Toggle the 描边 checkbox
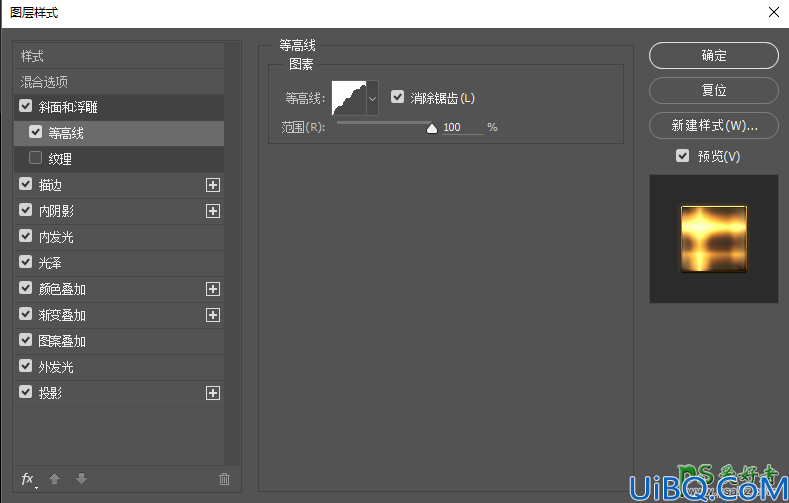The height and width of the screenshot is (503, 789). (25, 184)
